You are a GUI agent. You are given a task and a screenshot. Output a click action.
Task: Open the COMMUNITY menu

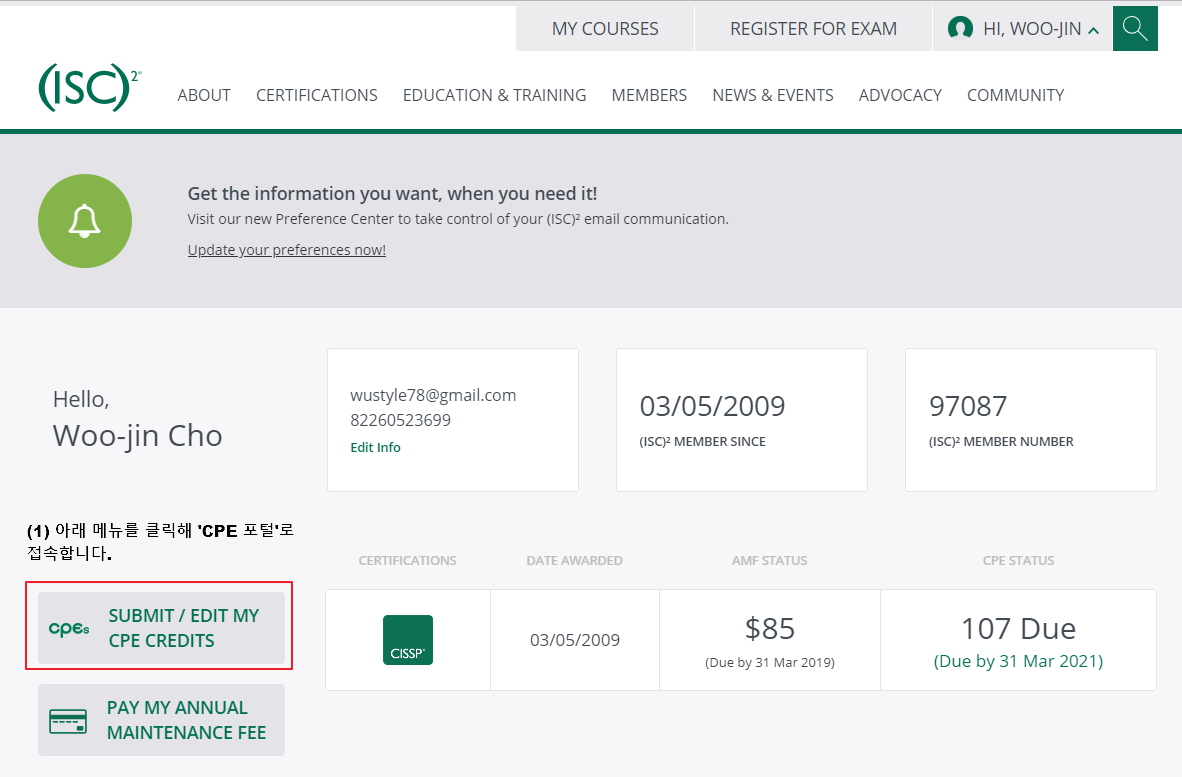point(1015,95)
